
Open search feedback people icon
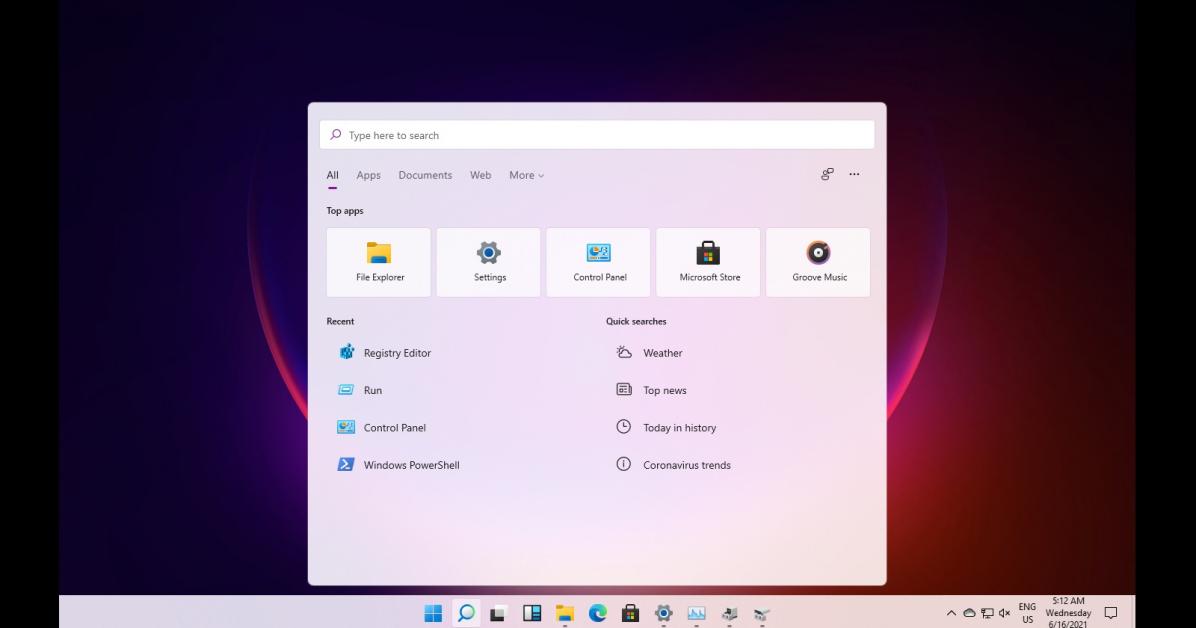[x=828, y=175]
